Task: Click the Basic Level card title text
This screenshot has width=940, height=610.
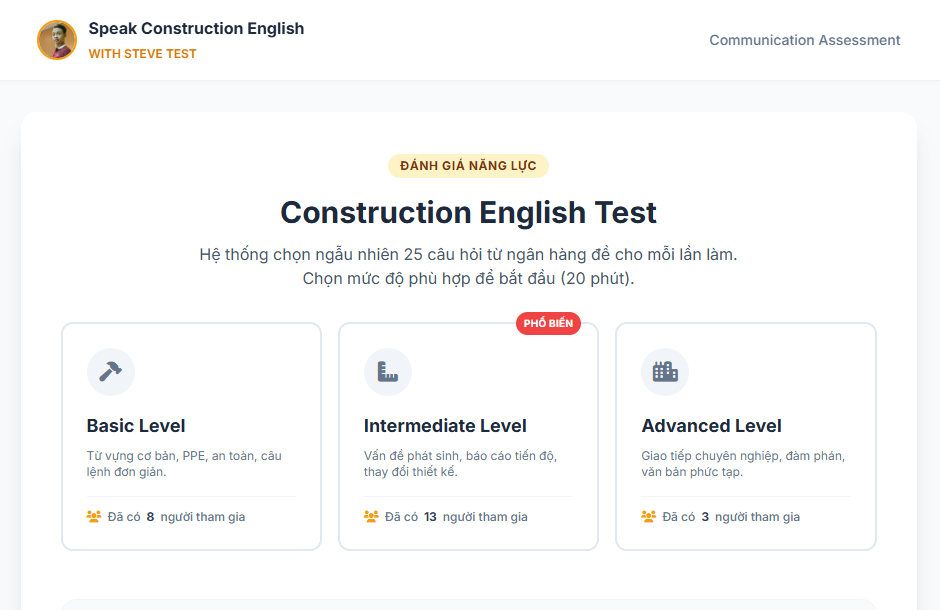Action: 136,426
